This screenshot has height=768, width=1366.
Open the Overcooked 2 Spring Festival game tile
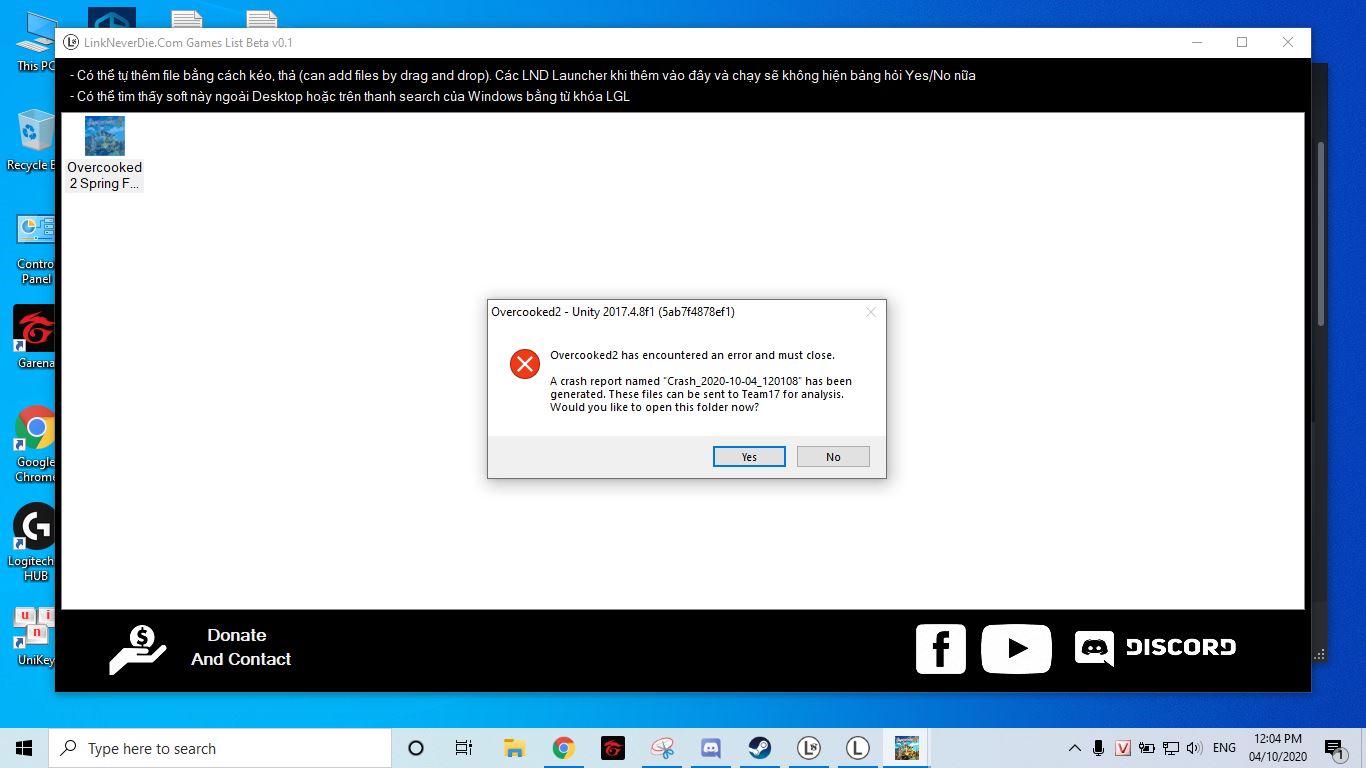point(104,153)
